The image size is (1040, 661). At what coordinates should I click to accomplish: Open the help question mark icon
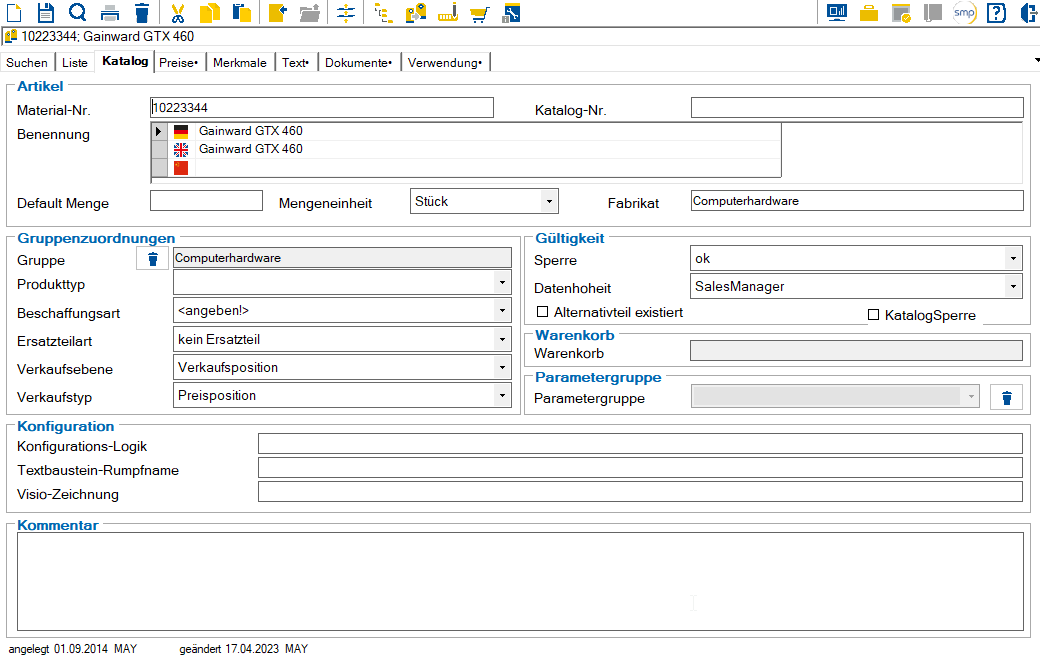996,13
